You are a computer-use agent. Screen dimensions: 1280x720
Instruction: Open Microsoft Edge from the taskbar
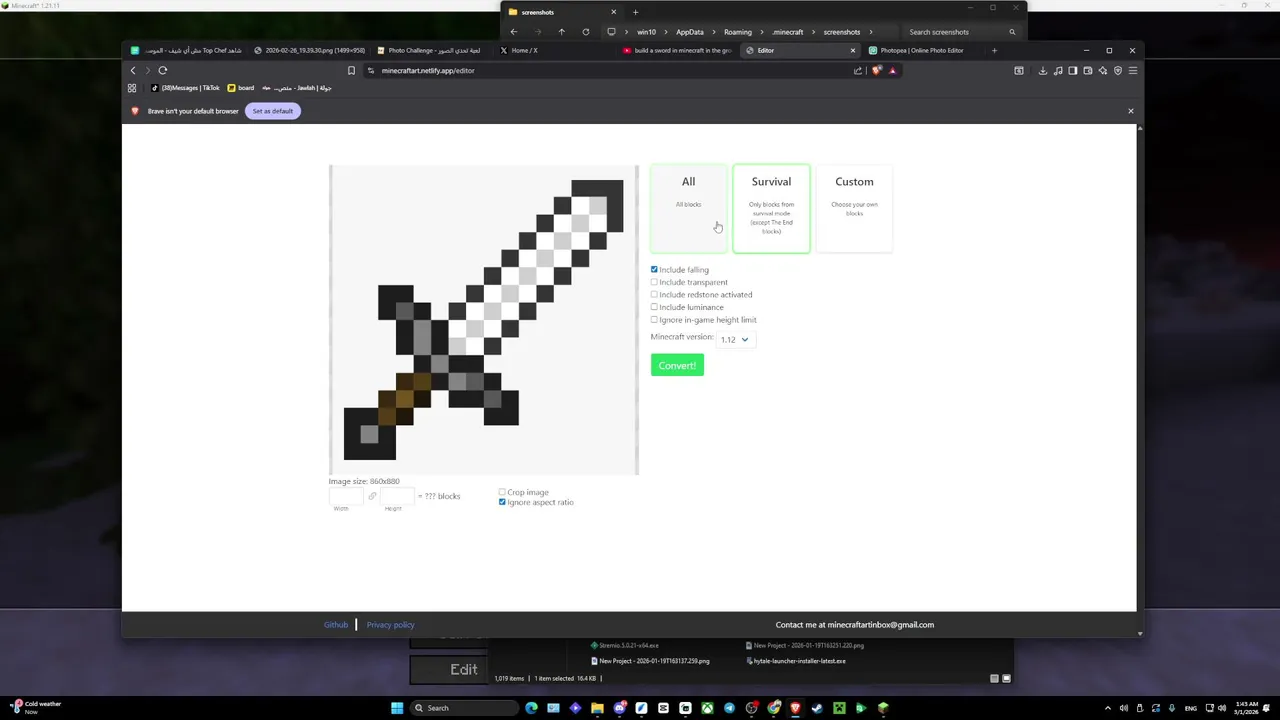click(531, 708)
